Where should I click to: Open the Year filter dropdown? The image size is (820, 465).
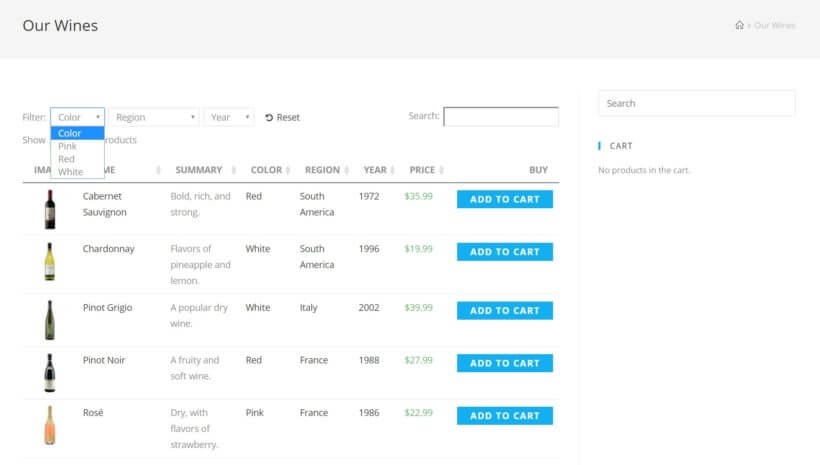(229, 117)
